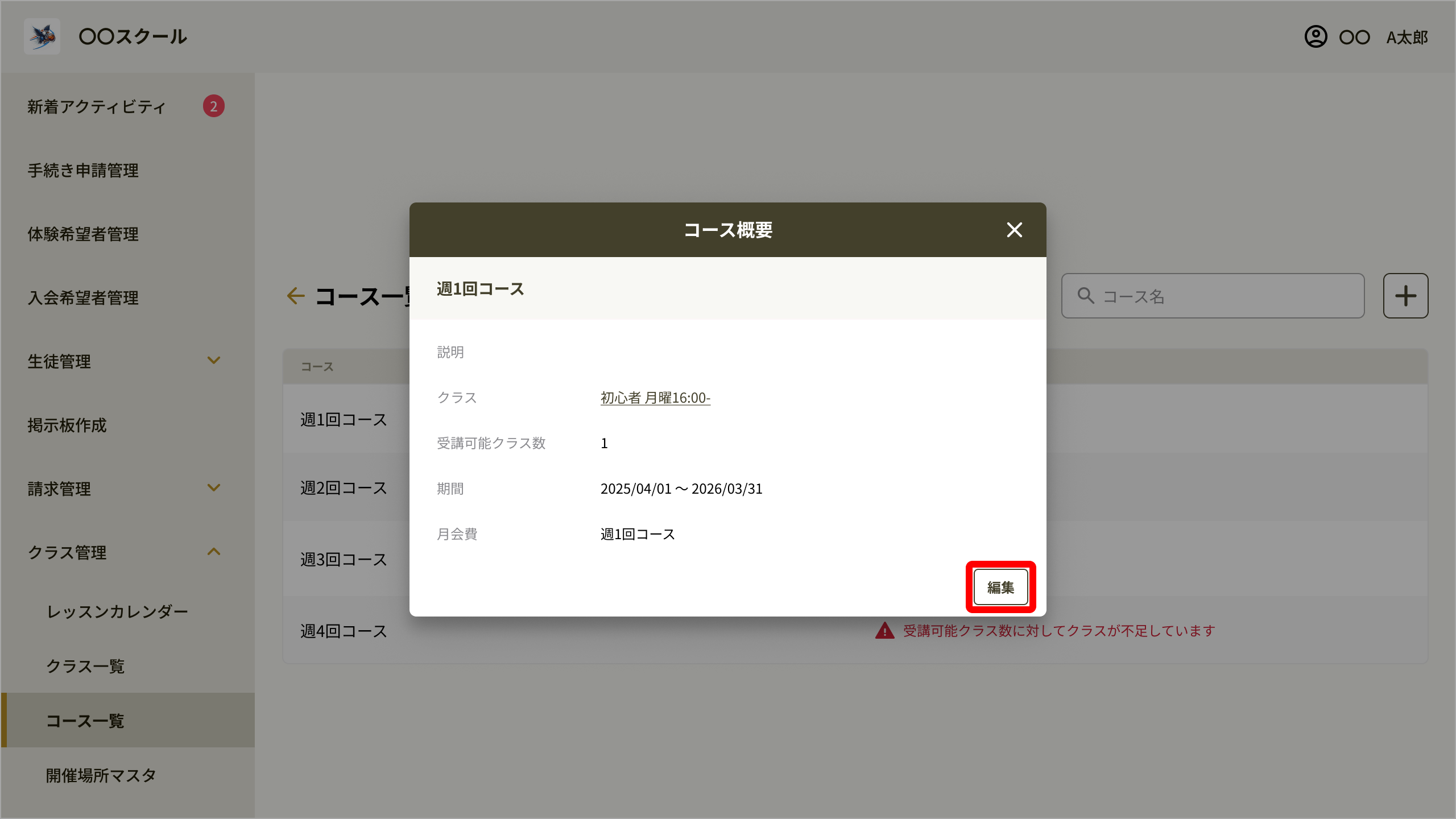Viewport: 1456px width, 819px height.
Task: Open 手続き申請管理 in sidebar
Action: point(83,171)
